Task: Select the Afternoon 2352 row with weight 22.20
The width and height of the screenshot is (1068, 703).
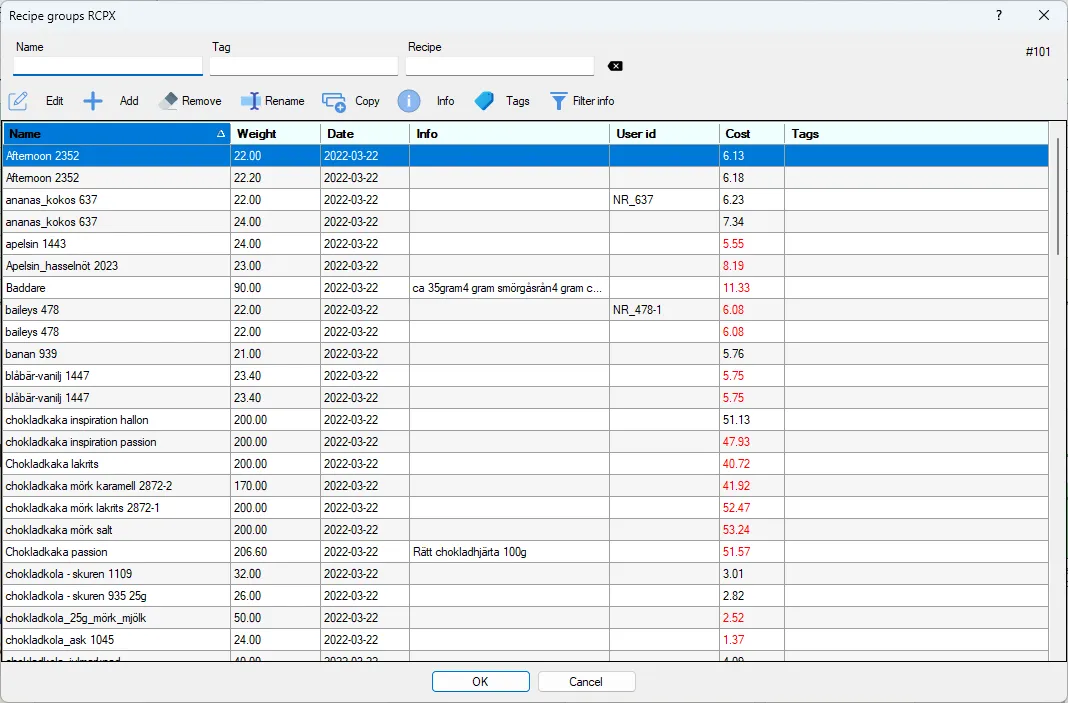Action: pyautogui.click(x=525, y=178)
